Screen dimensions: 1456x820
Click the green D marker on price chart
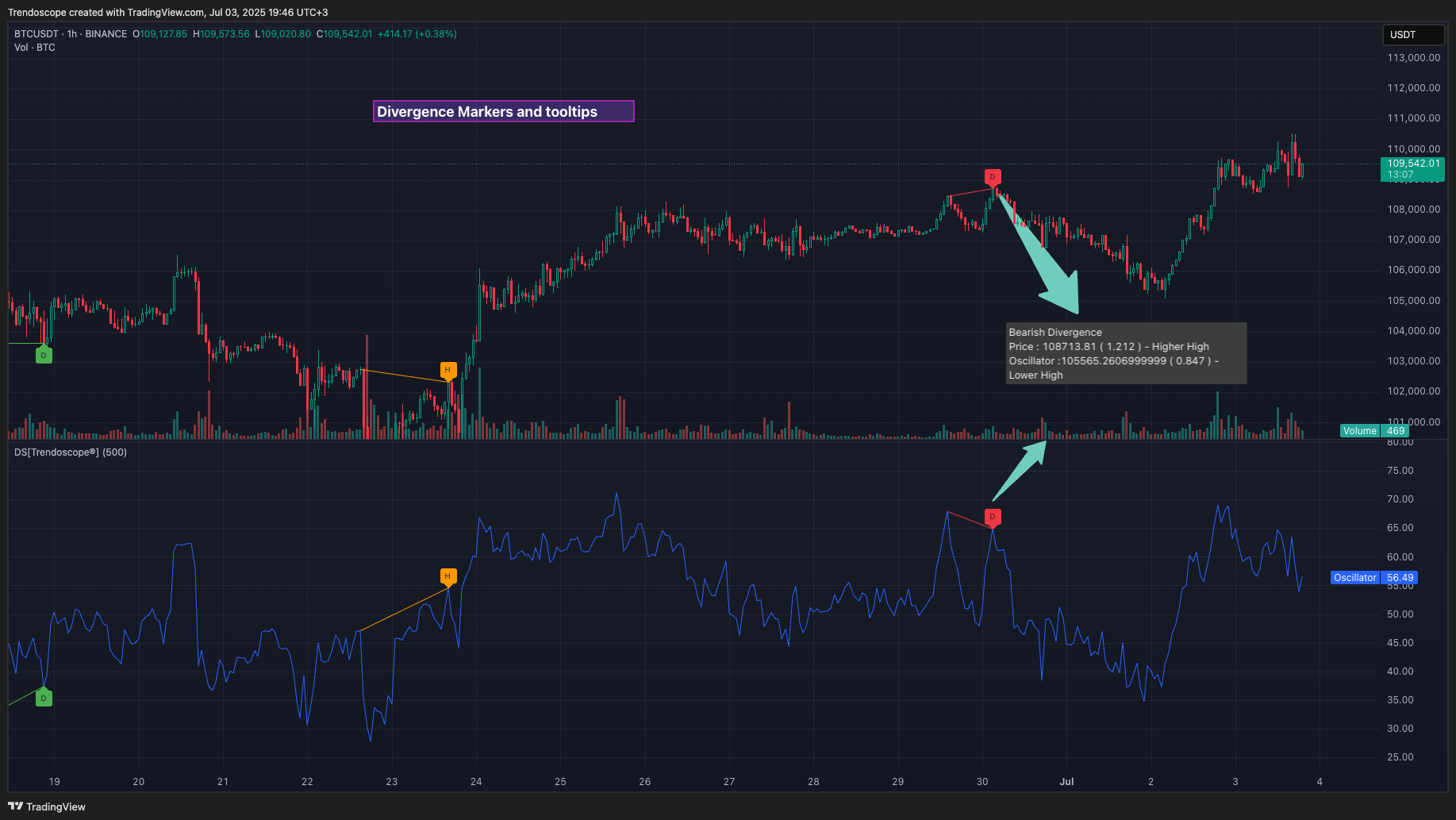pyautogui.click(x=44, y=355)
